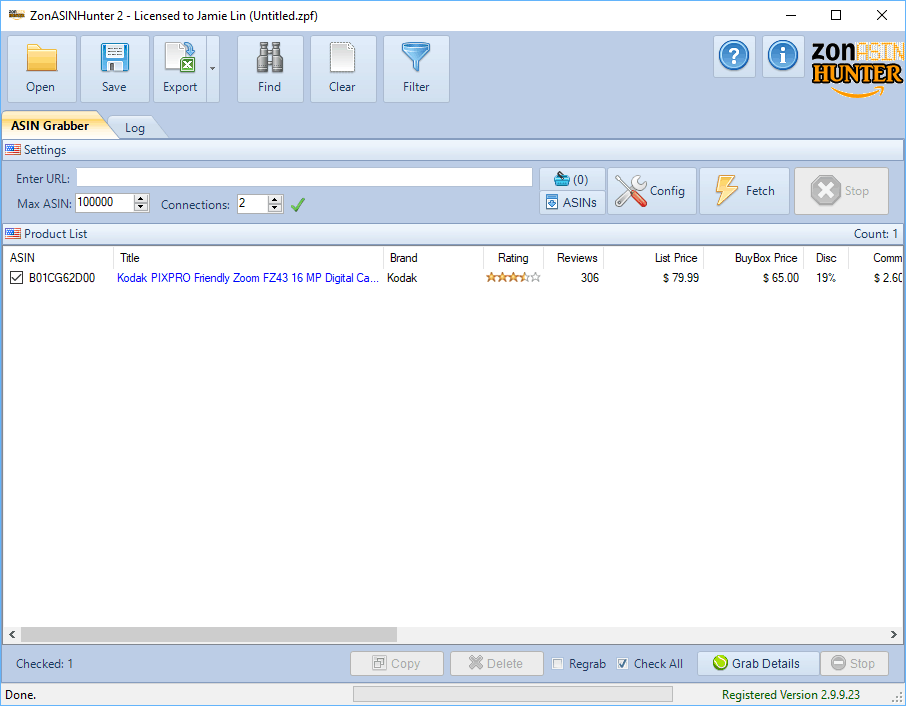Toggle the Check All checkbox
The height and width of the screenshot is (706, 907).
coord(622,664)
